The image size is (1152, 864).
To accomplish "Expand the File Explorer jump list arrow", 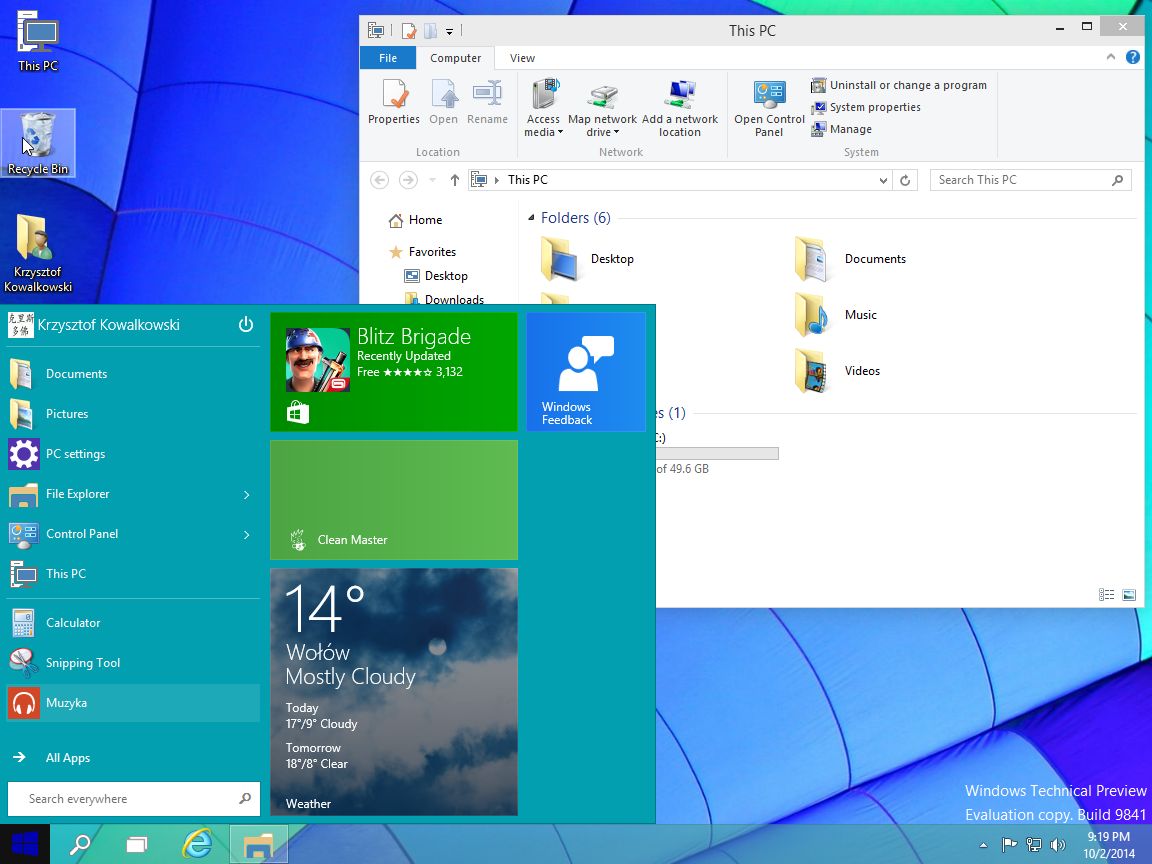I will point(247,494).
